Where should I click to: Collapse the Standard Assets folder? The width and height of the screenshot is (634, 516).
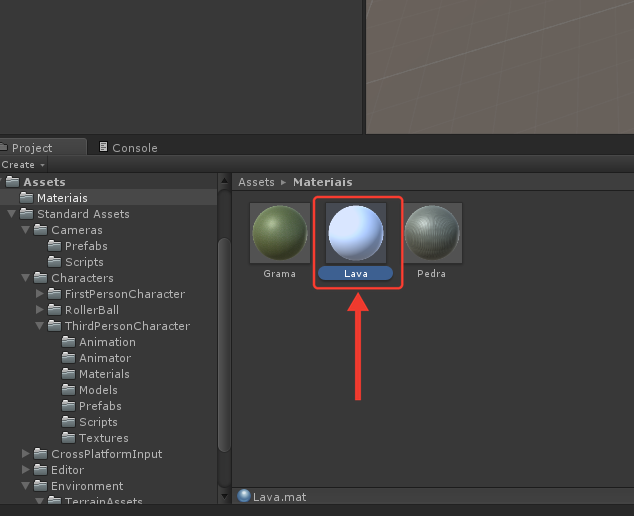11,214
